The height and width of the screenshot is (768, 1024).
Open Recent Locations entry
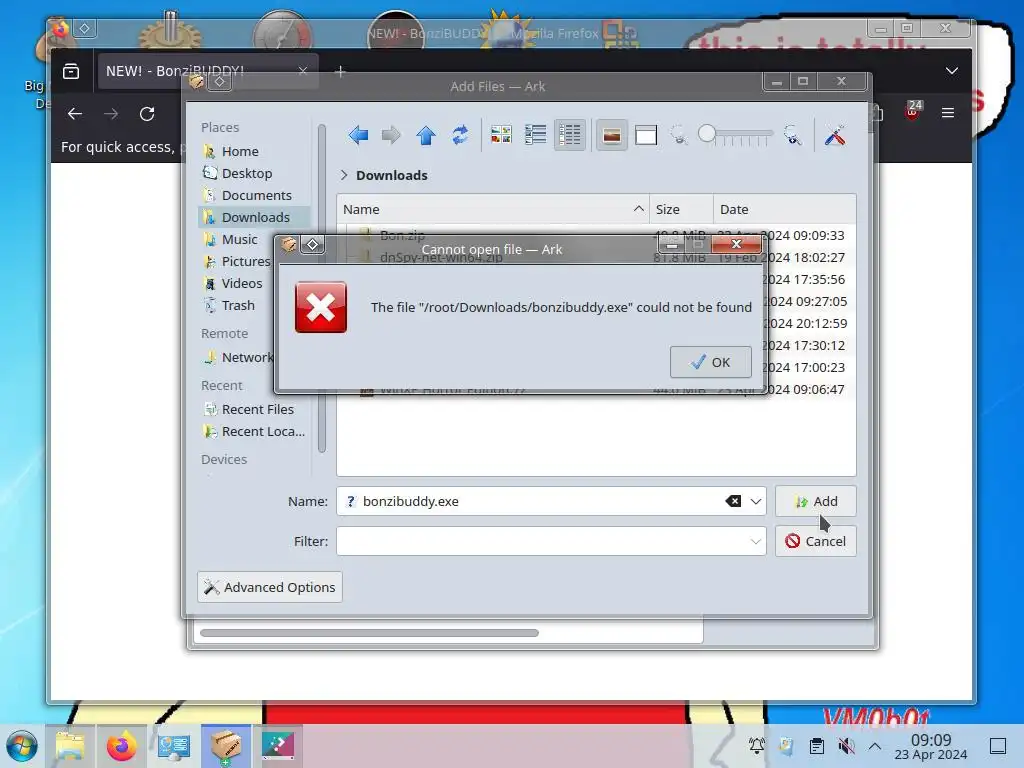click(253, 432)
